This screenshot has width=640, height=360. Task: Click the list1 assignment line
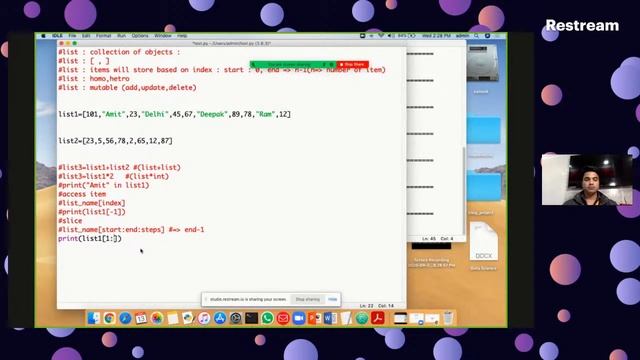[x=174, y=114]
